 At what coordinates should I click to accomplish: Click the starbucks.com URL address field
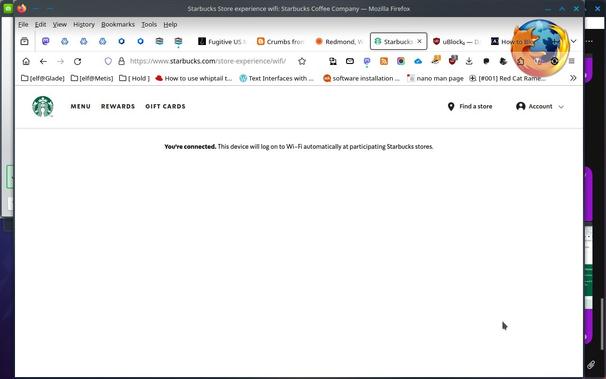[x=208, y=61]
